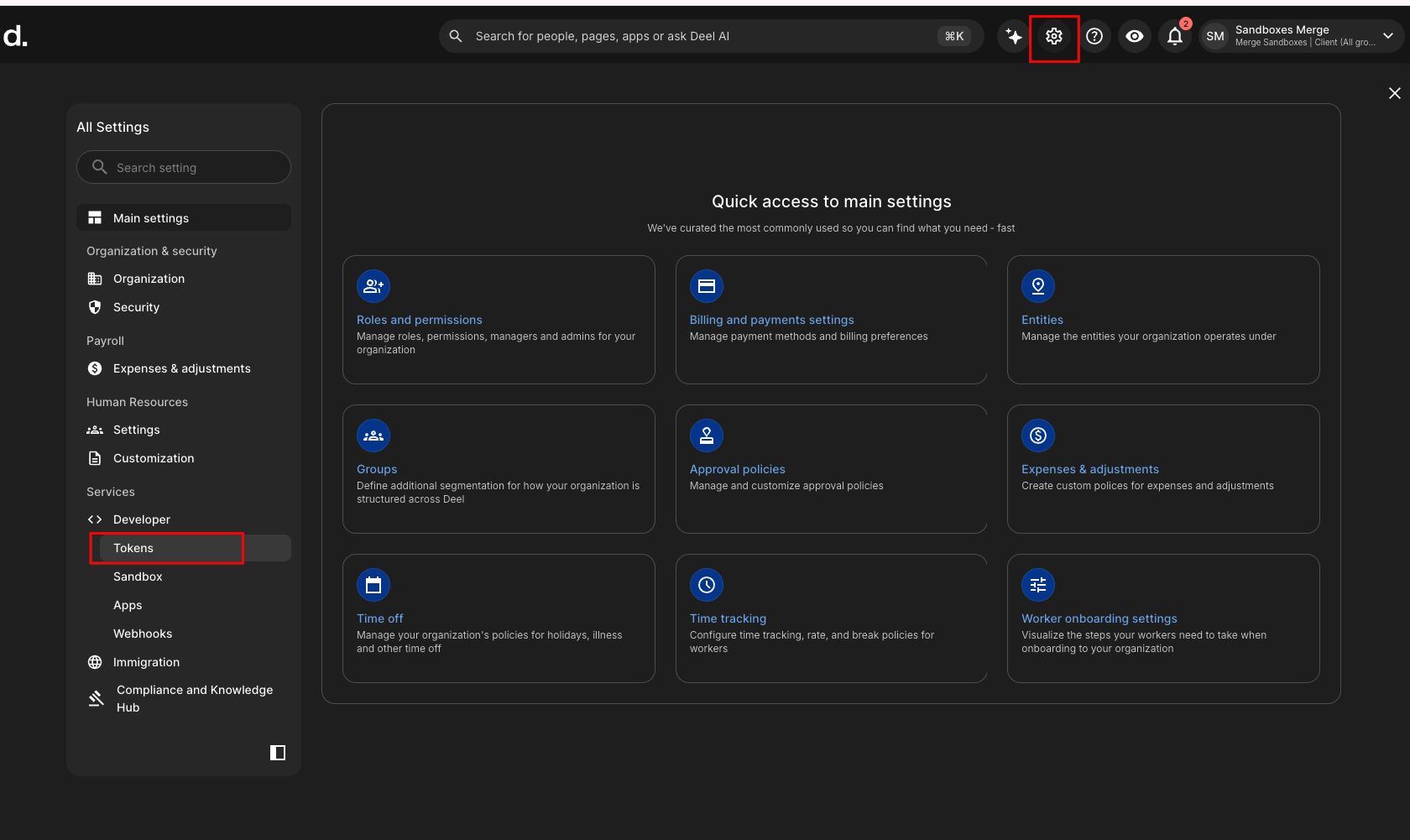
Task: Click the HR Settings people icon
Action: coord(95,430)
